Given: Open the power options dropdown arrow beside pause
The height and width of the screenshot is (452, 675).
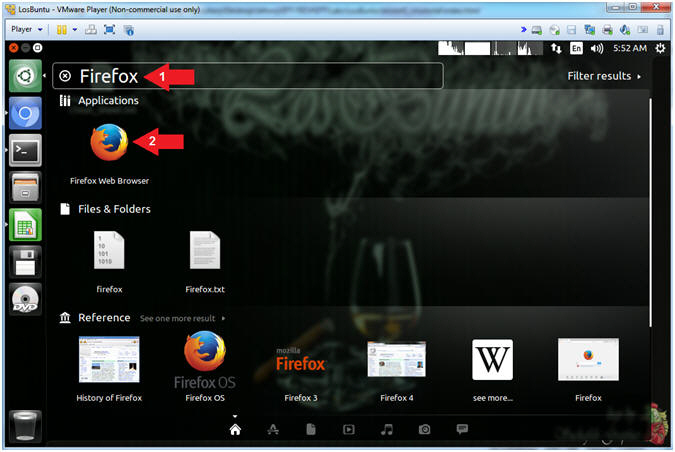Looking at the screenshot, I should click(74, 30).
